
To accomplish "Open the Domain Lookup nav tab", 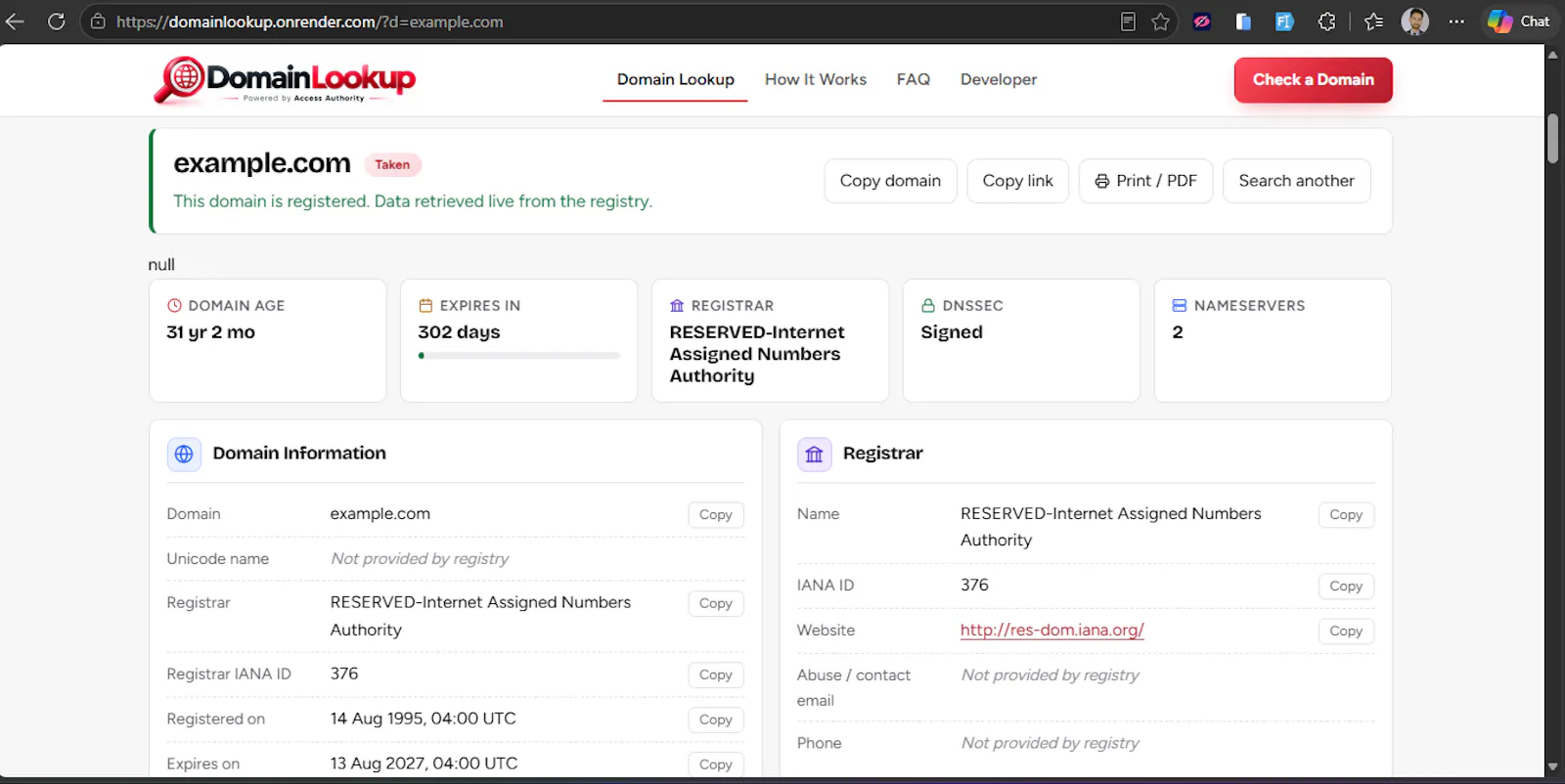I will [x=675, y=80].
